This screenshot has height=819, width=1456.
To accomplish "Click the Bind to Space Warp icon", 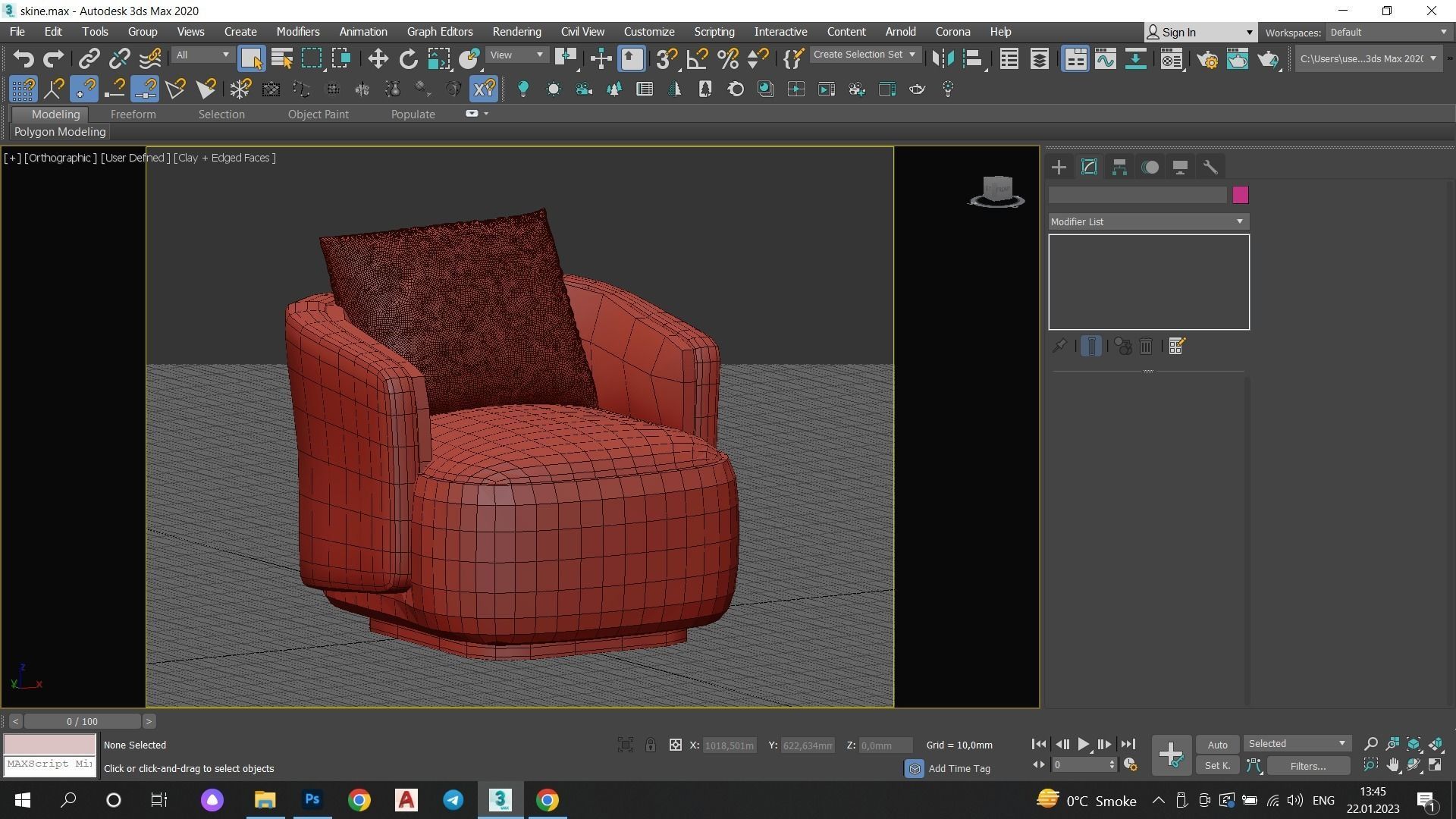I will pyautogui.click(x=150, y=58).
